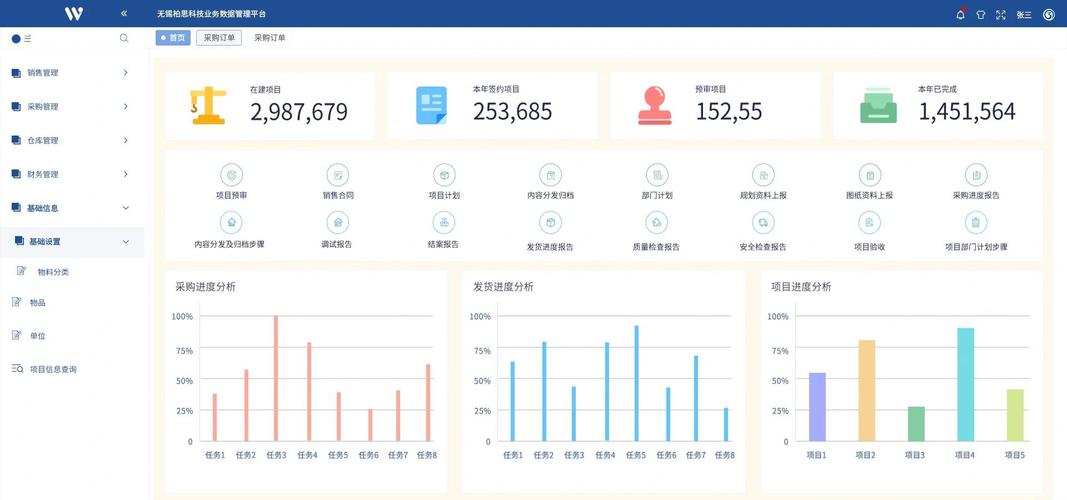1067x500 pixels.
Task: Switch to the 首页 tab
Action: [x=173, y=38]
